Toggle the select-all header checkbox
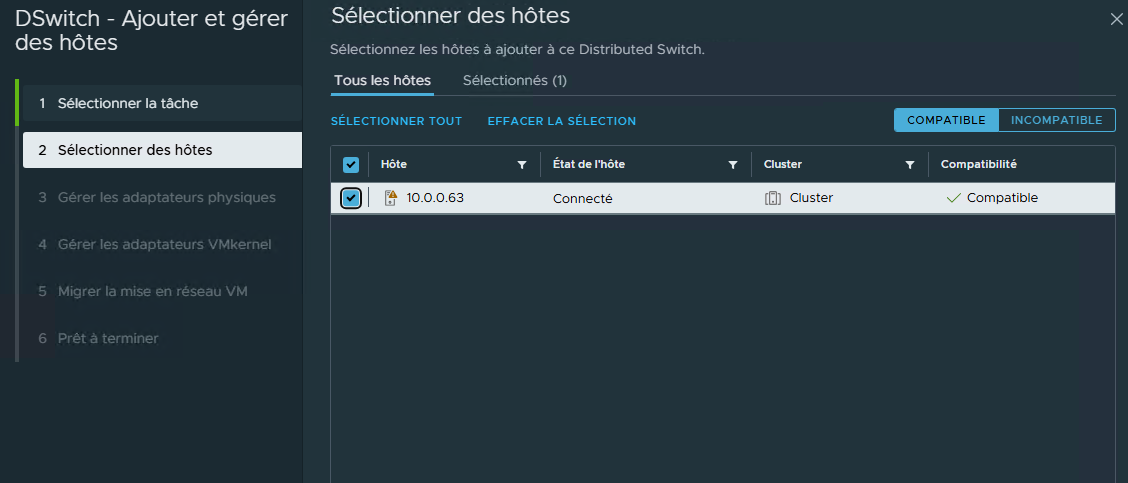Viewport: 1128px width, 483px height. [x=351, y=165]
